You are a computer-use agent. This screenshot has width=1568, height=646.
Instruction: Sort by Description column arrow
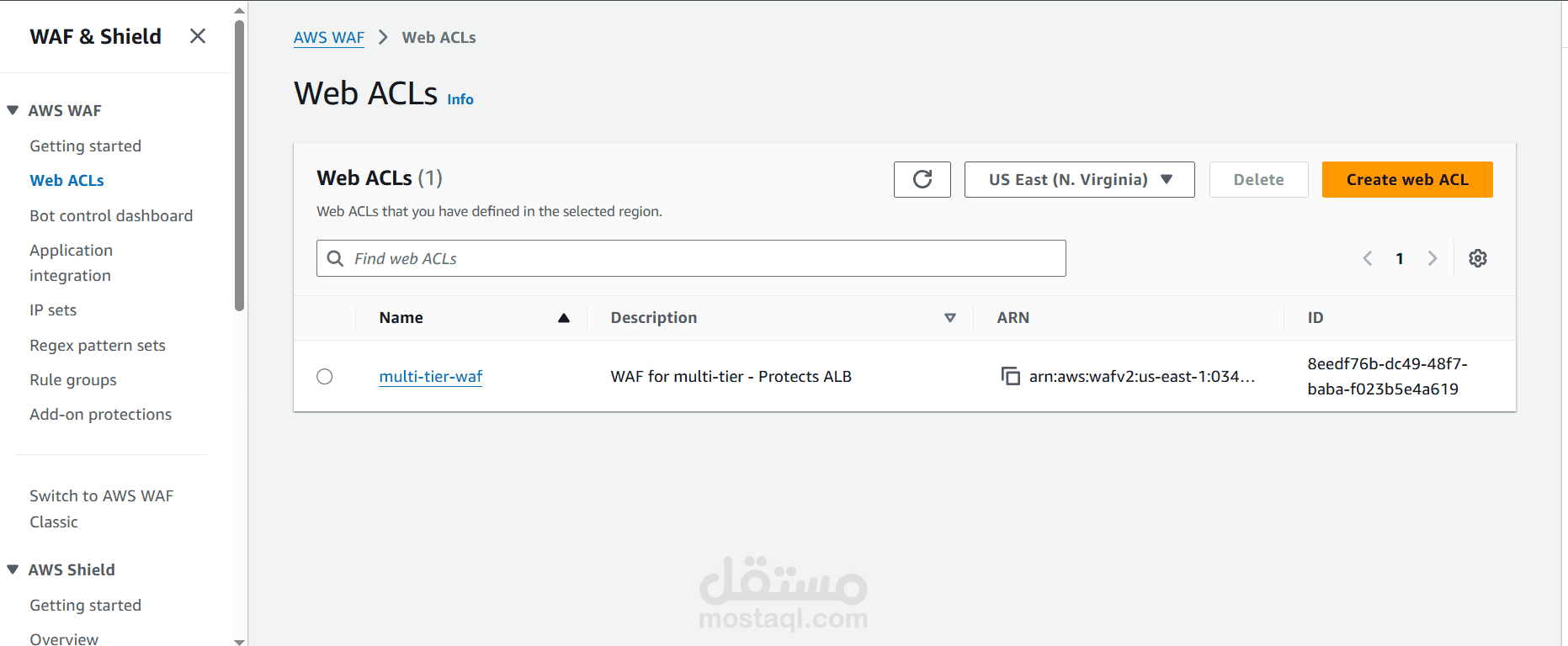tap(950, 318)
